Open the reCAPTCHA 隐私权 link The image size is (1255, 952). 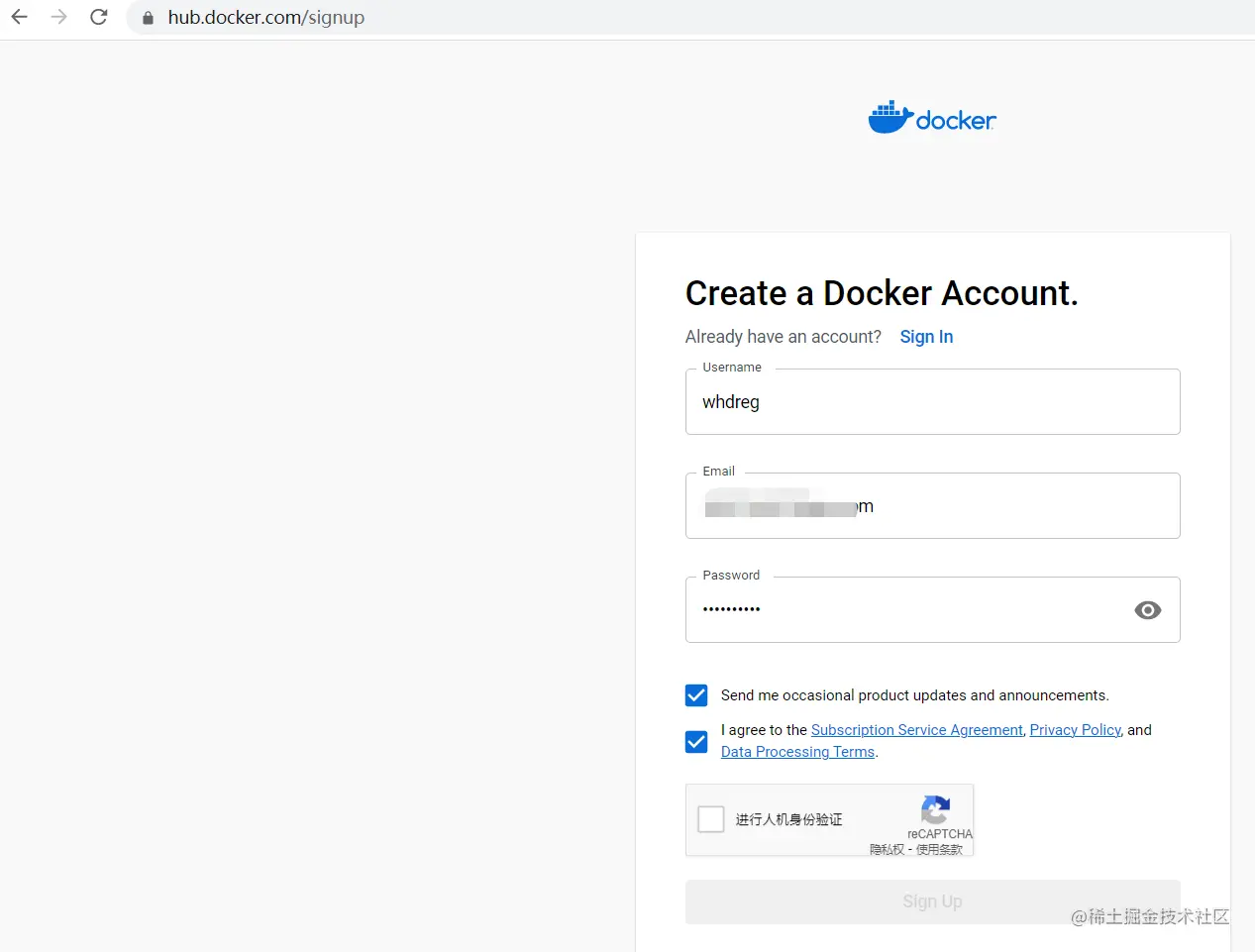point(887,850)
